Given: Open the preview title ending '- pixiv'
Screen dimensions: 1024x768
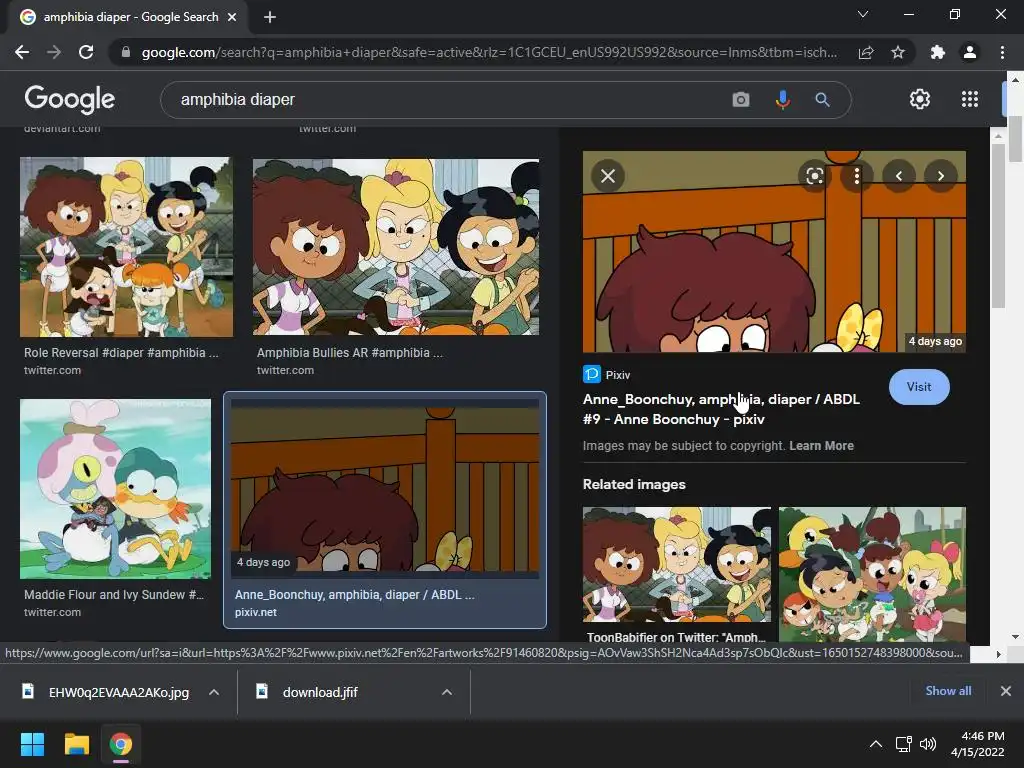Looking at the screenshot, I should (x=721, y=409).
